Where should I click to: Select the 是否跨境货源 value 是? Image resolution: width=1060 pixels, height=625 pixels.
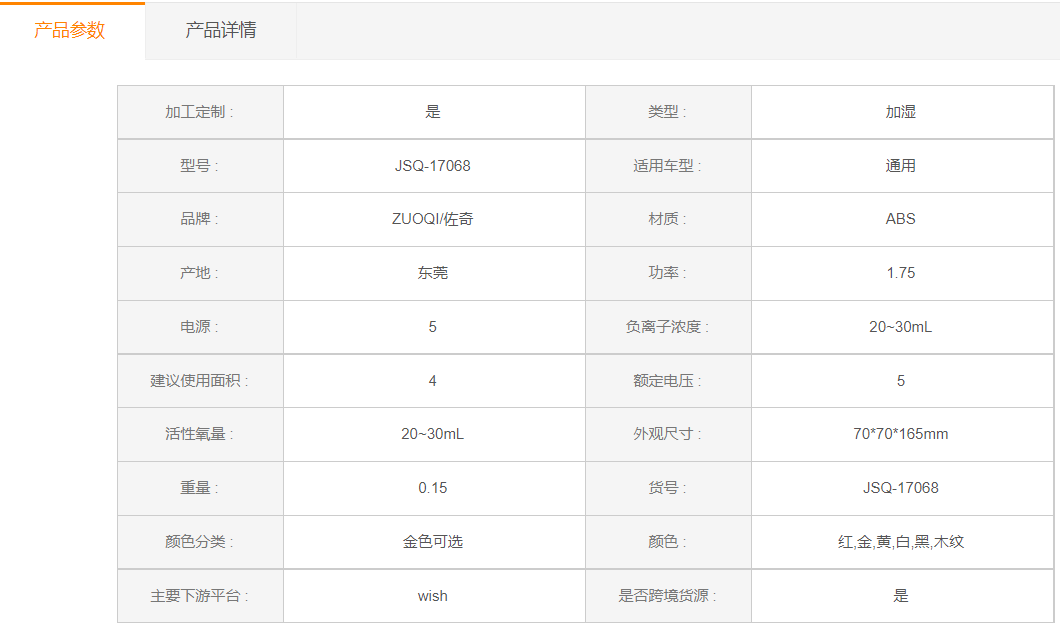(x=902, y=596)
